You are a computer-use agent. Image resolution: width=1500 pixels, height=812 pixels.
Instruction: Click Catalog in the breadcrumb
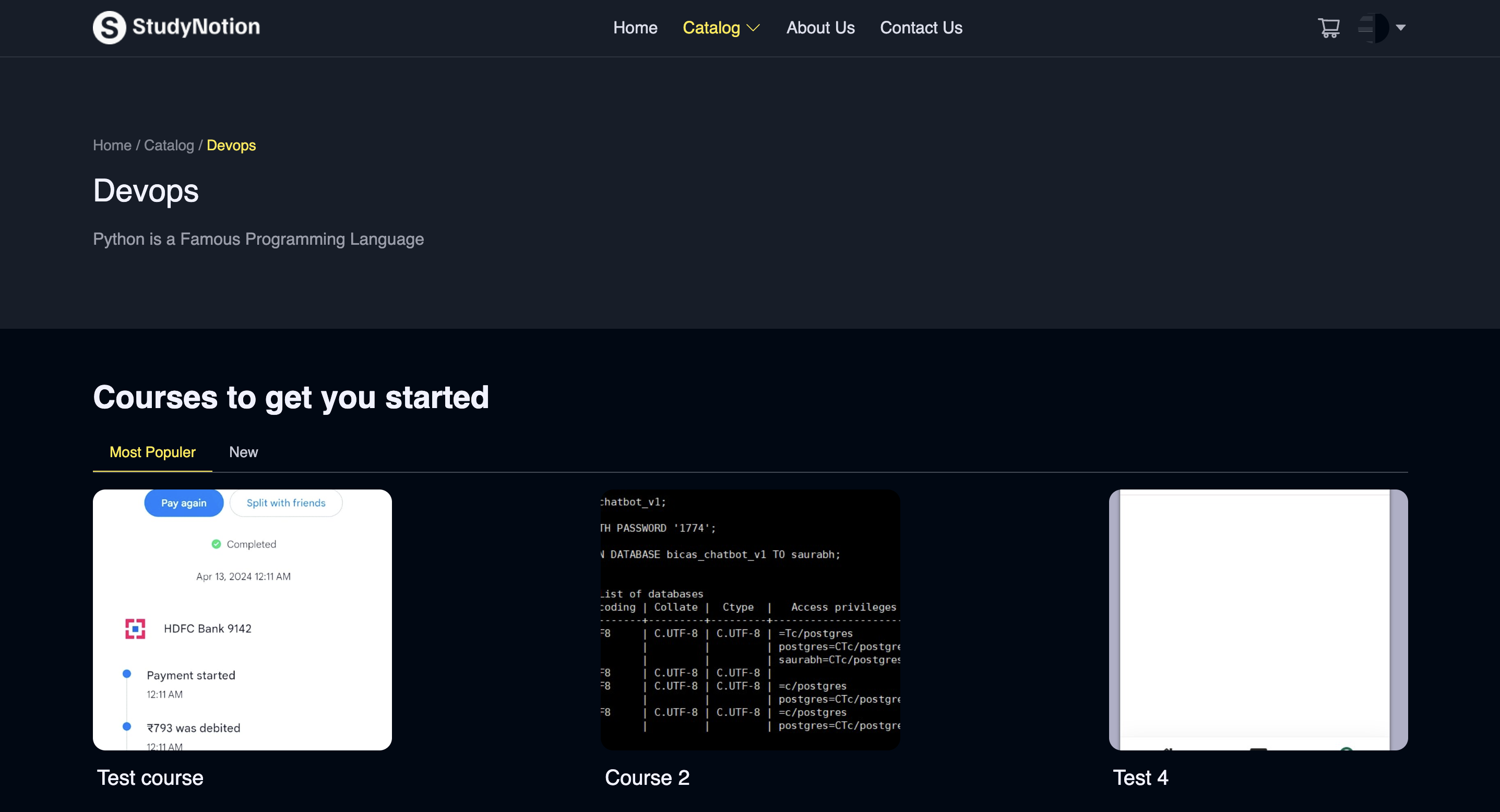(x=169, y=146)
